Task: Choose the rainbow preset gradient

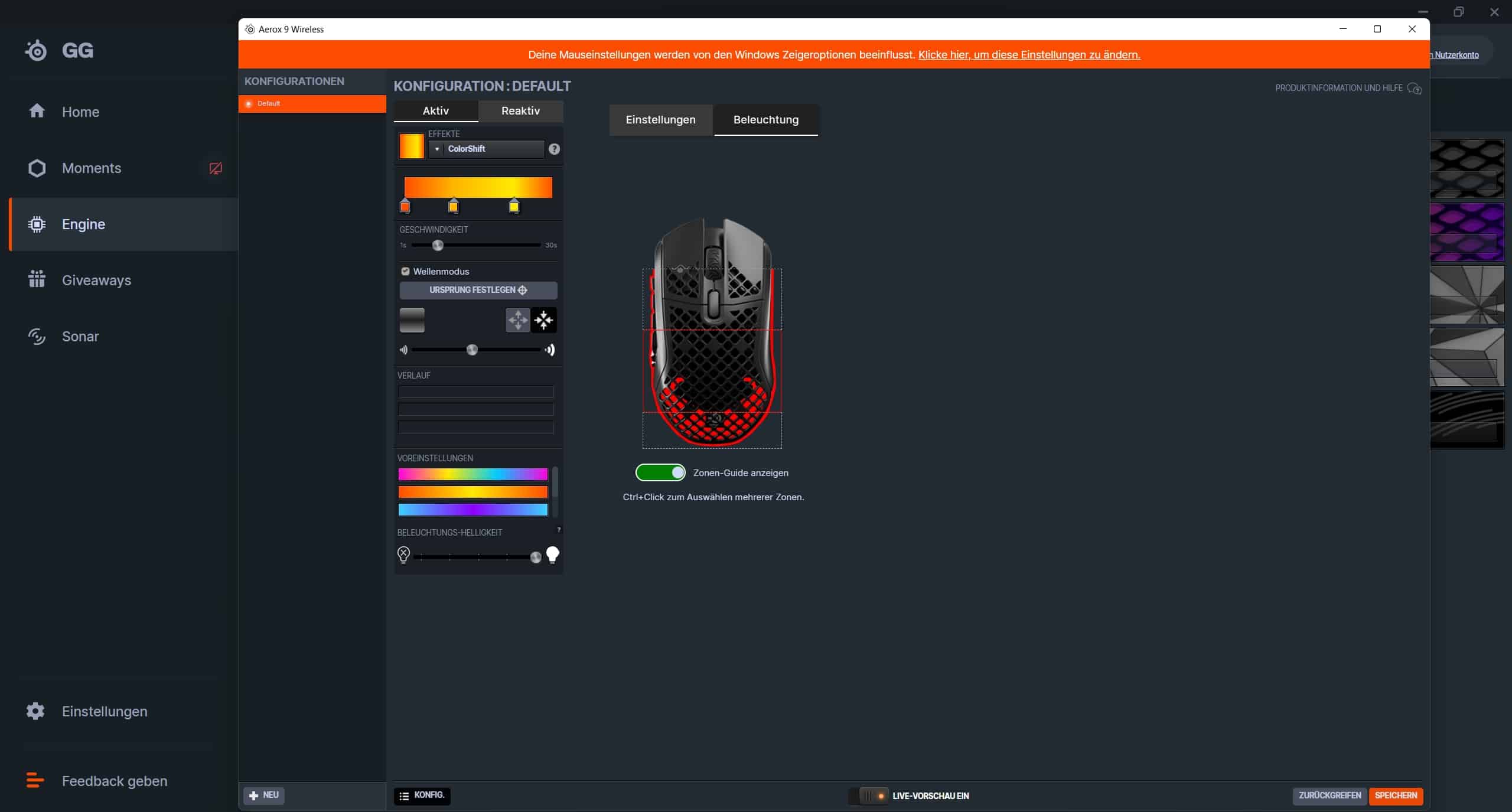Action: [472, 474]
